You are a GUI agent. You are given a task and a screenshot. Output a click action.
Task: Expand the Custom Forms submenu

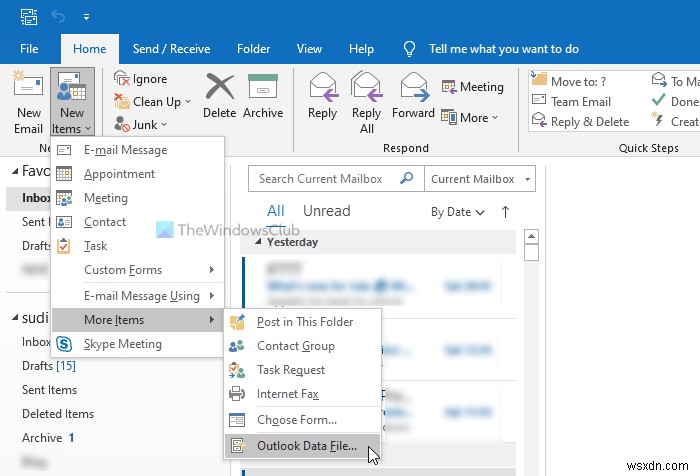[138, 270]
